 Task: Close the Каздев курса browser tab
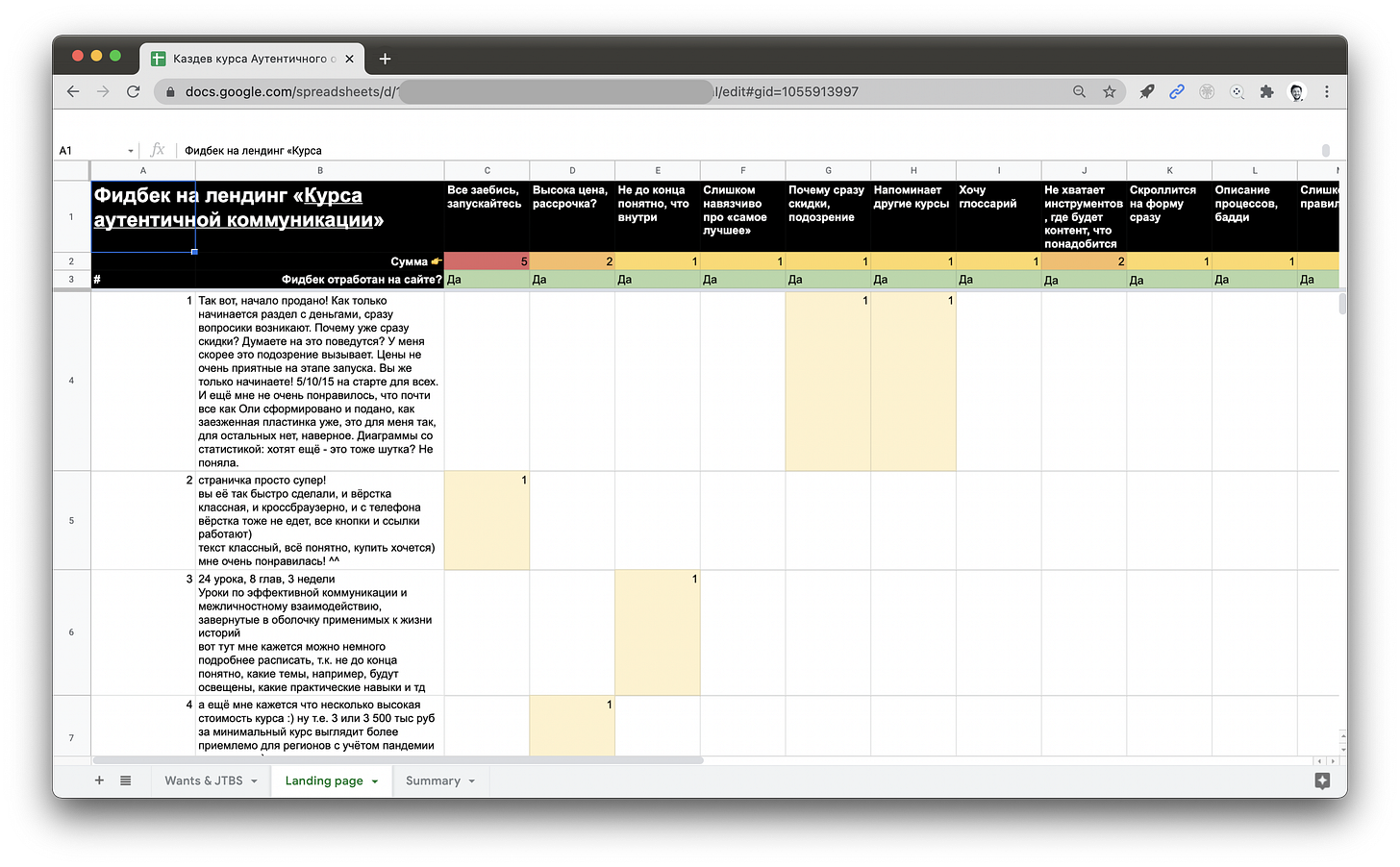[x=349, y=59]
